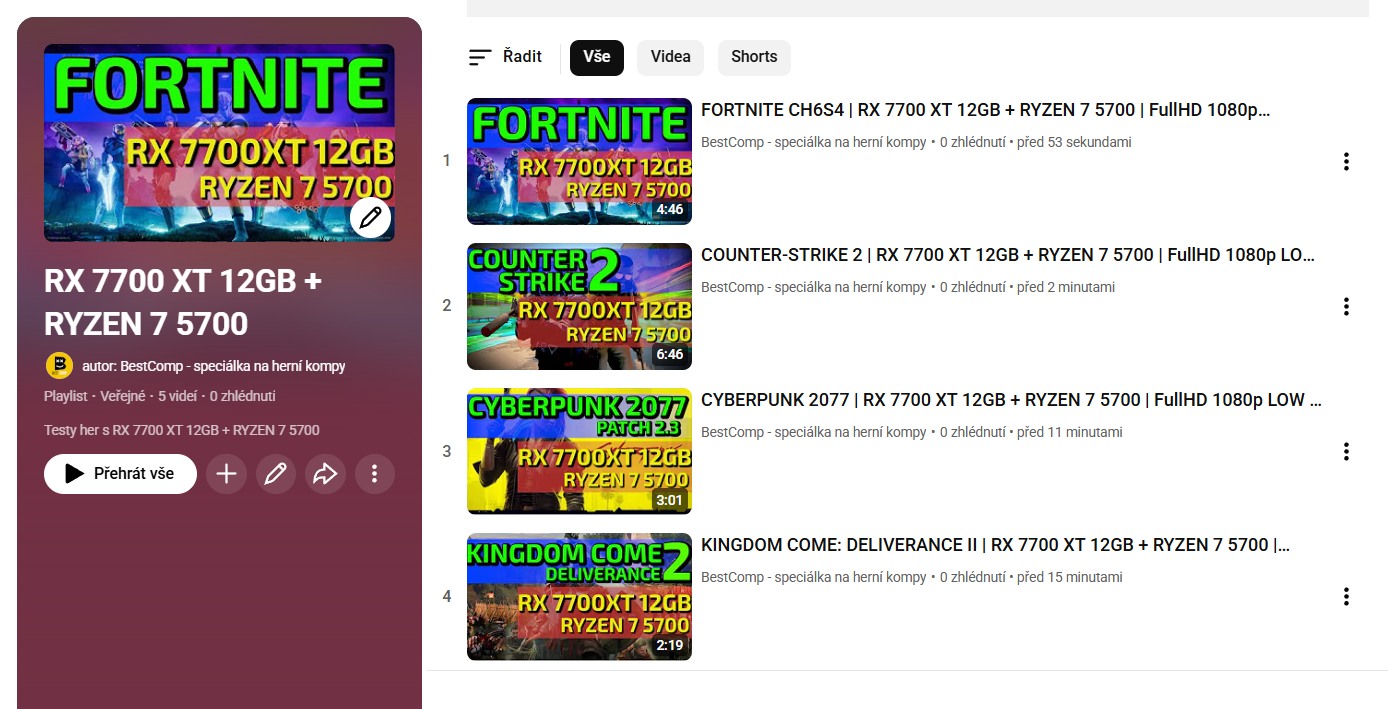Click the 3:01 duration badge
The height and width of the screenshot is (709, 1388).
click(669, 500)
